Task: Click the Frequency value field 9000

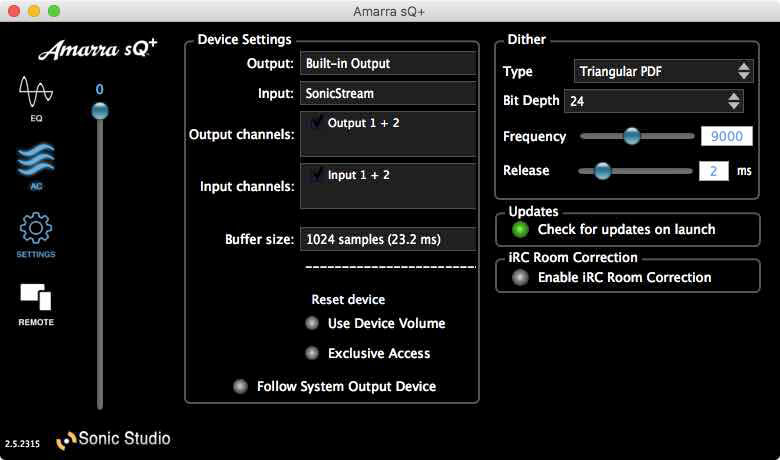Action: point(726,136)
